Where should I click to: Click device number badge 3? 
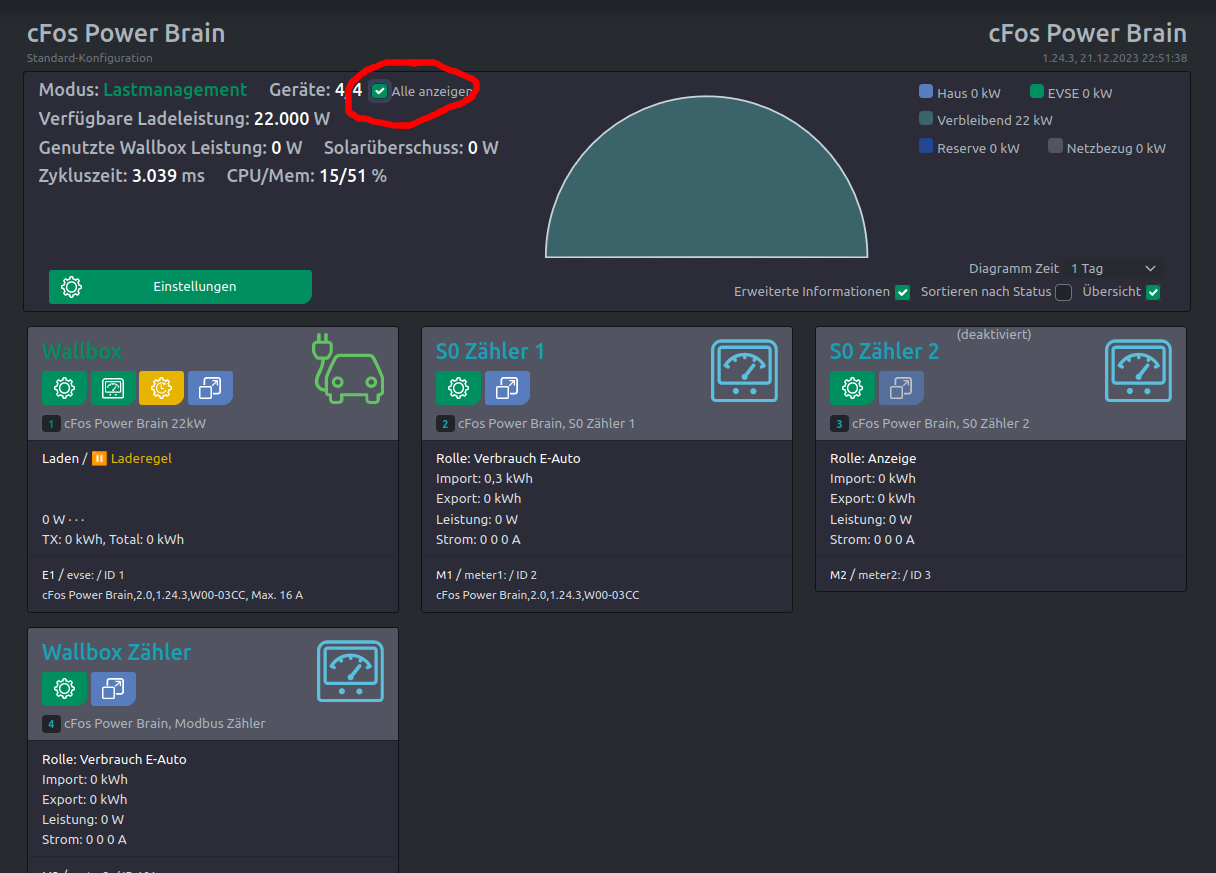839,424
